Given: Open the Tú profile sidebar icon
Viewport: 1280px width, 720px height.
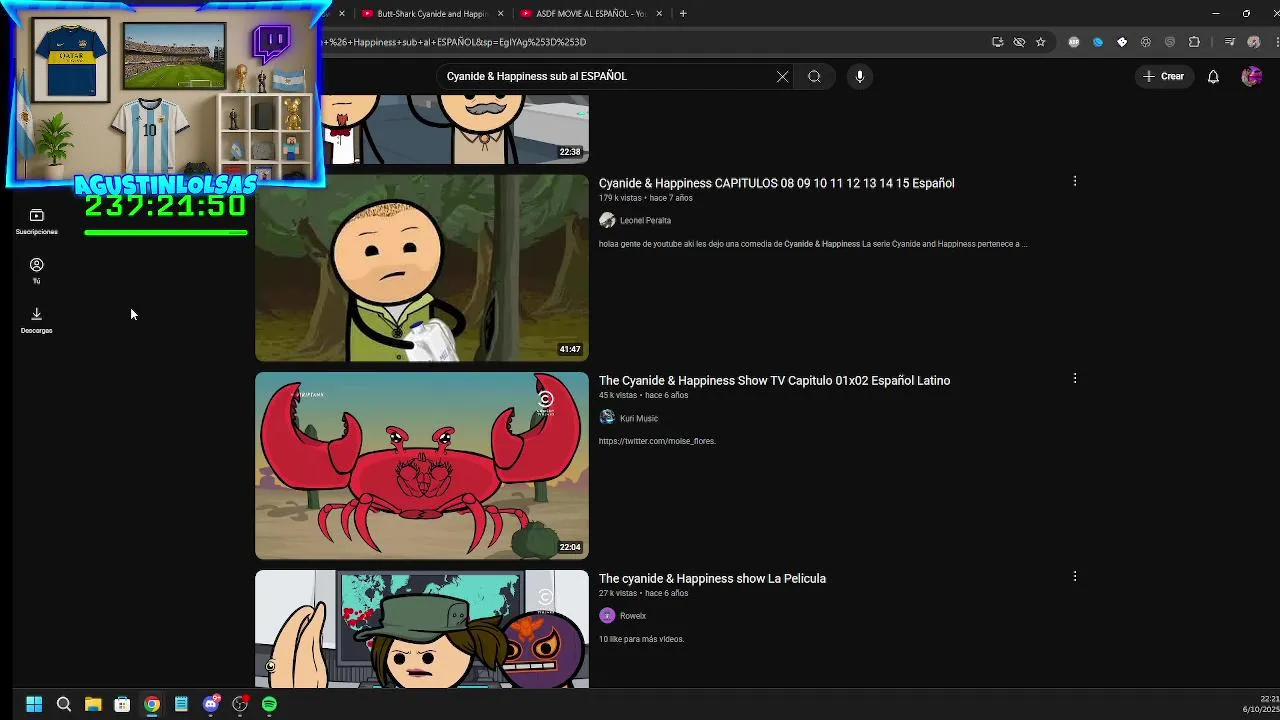Looking at the screenshot, I should click(36, 271).
